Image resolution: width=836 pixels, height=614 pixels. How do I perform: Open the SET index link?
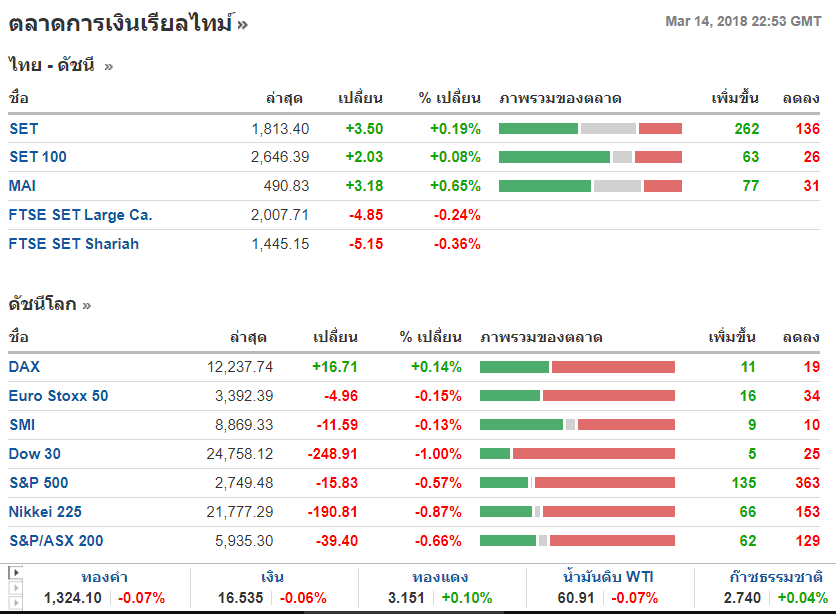click(x=23, y=129)
